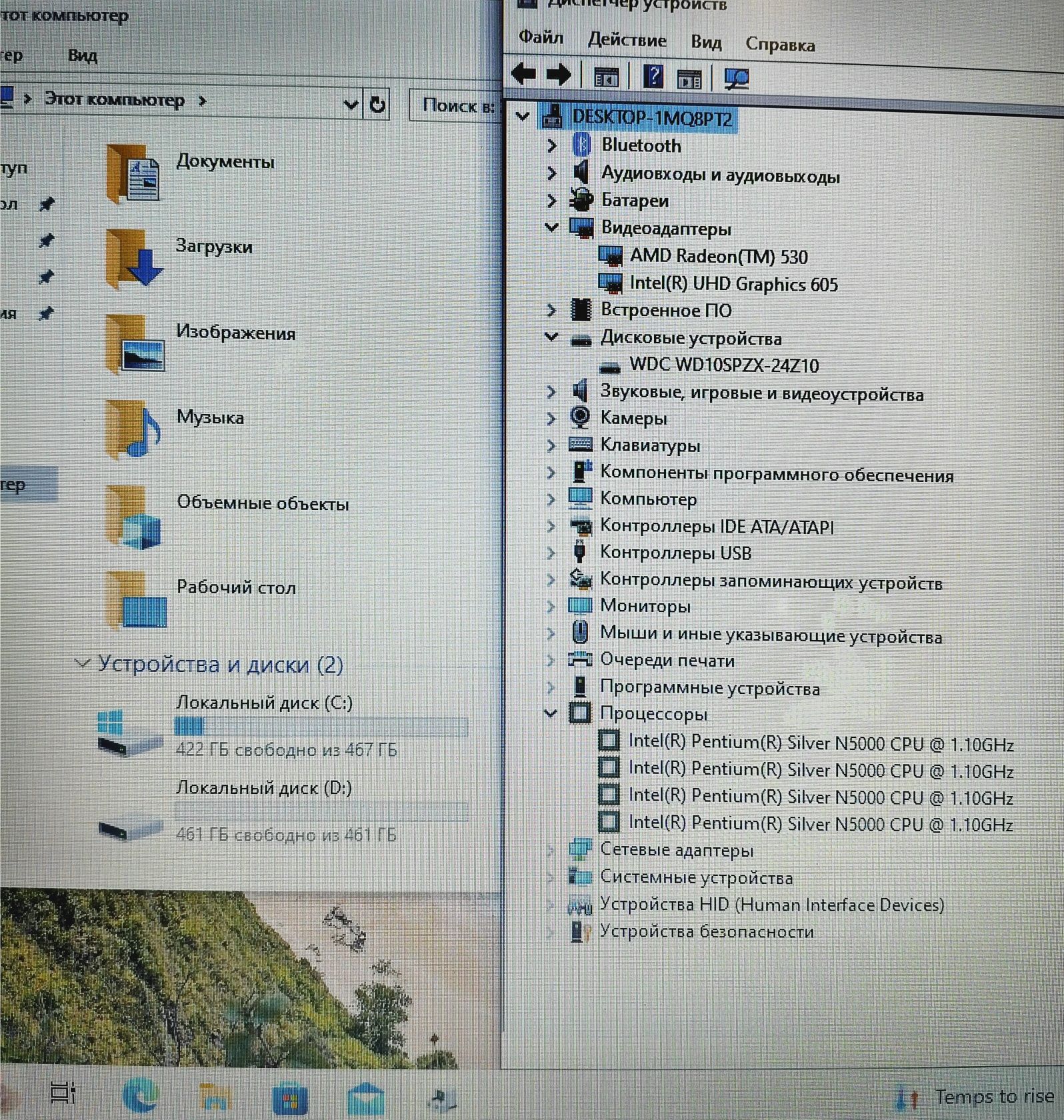Viewport: 1064px width, 1120px height.
Task: Expand the Компьютер category
Action: tap(551, 499)
